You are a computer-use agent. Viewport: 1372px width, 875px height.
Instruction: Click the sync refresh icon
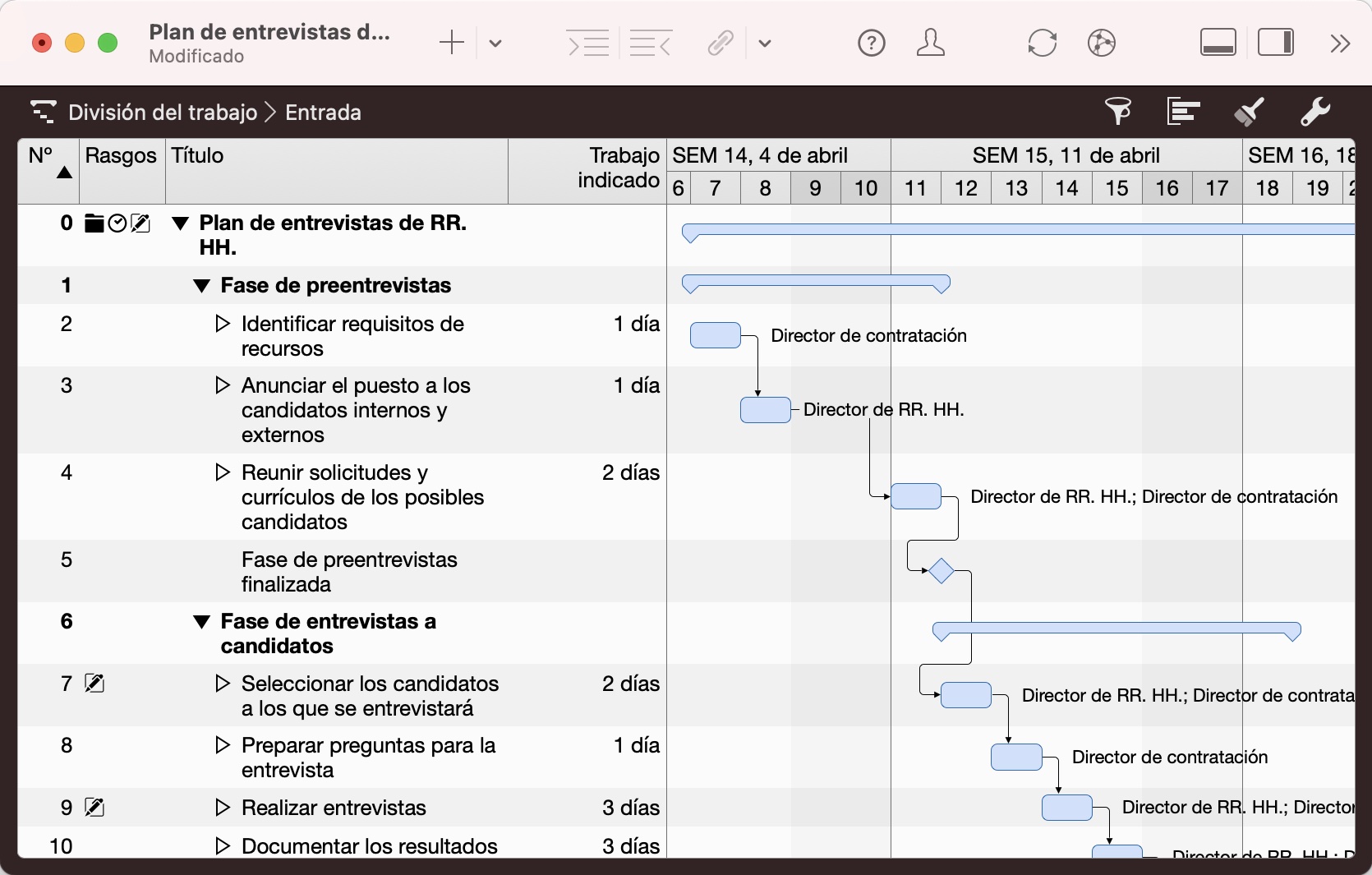1042,43
